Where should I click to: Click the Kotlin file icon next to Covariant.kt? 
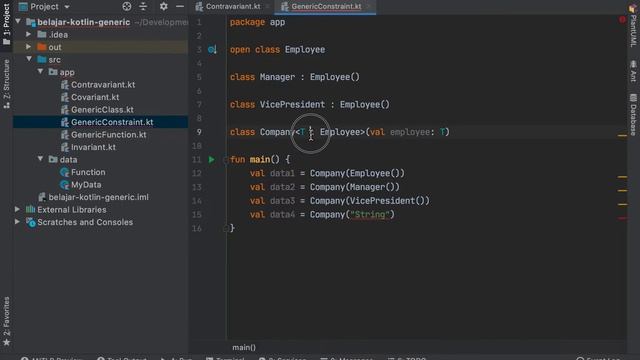(64, 97)
